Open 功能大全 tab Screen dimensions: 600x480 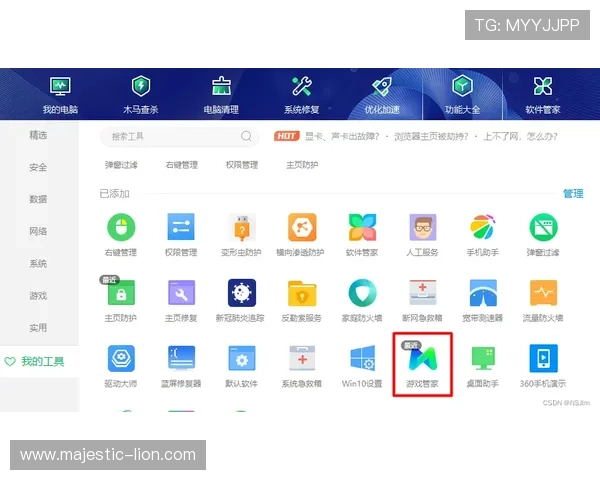pyautogui.click(x=462, y=96)
